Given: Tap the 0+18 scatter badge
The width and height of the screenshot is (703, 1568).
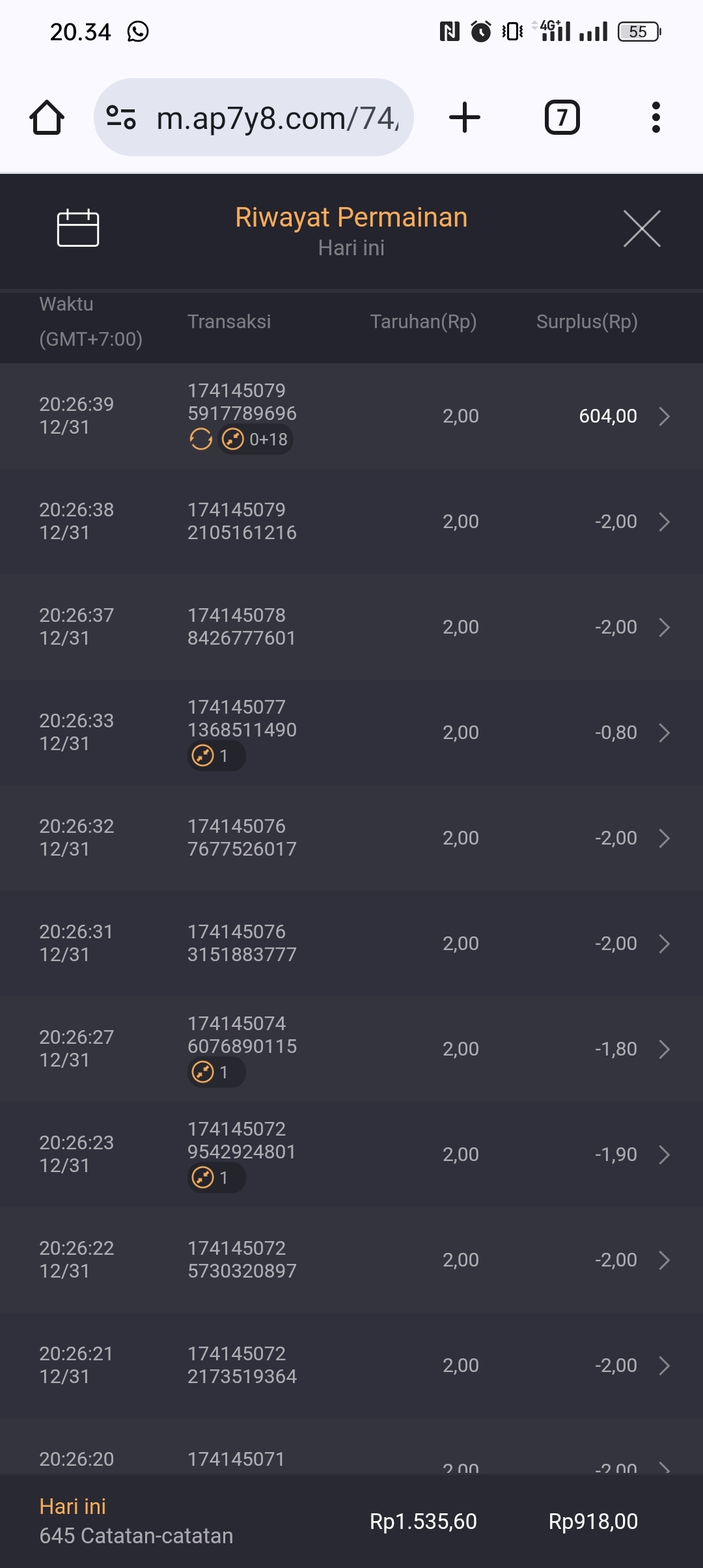Looking at the screenshot, I should (256, 440).
